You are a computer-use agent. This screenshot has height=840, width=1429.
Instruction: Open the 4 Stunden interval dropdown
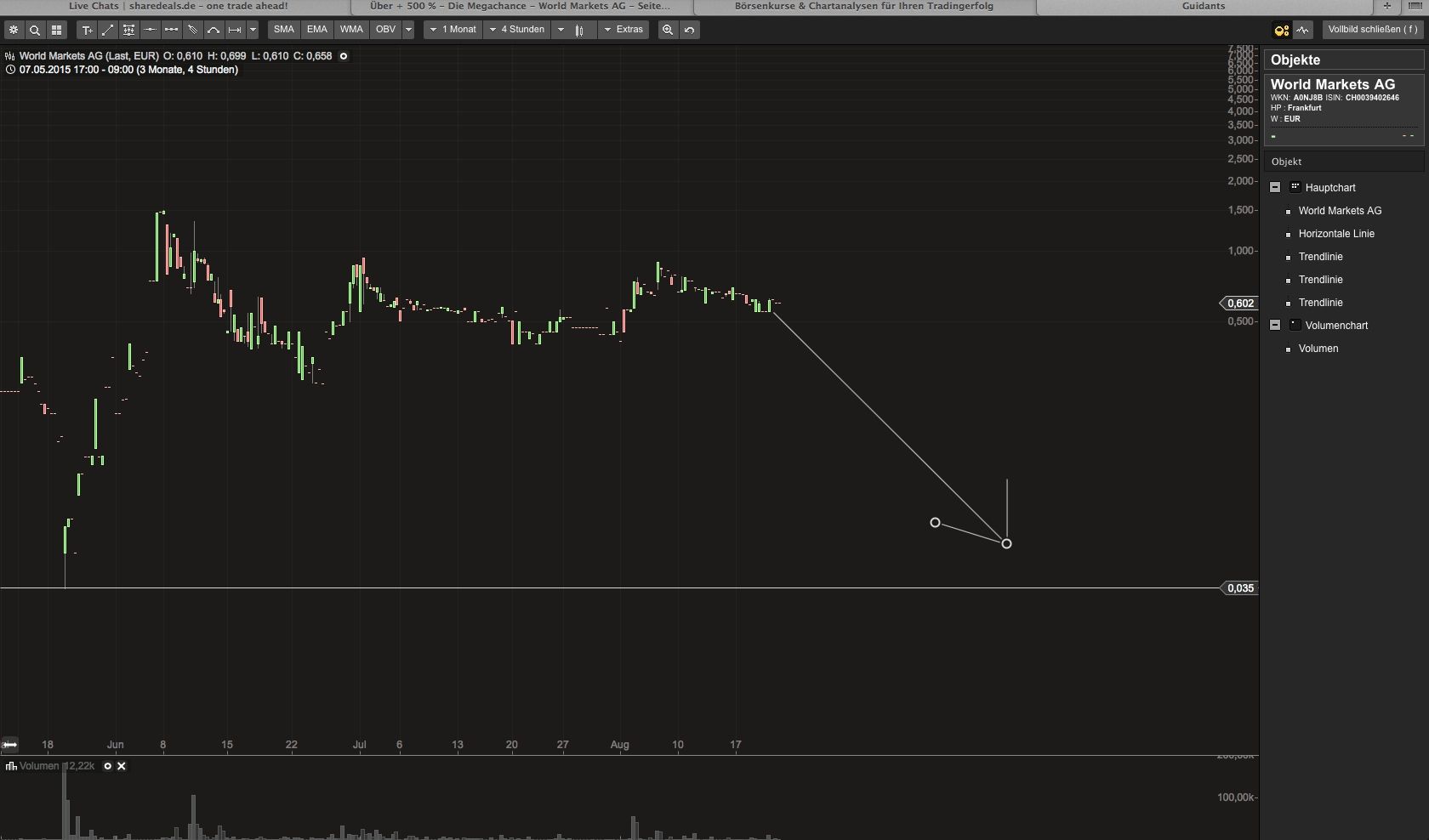(x=517, y=30)
